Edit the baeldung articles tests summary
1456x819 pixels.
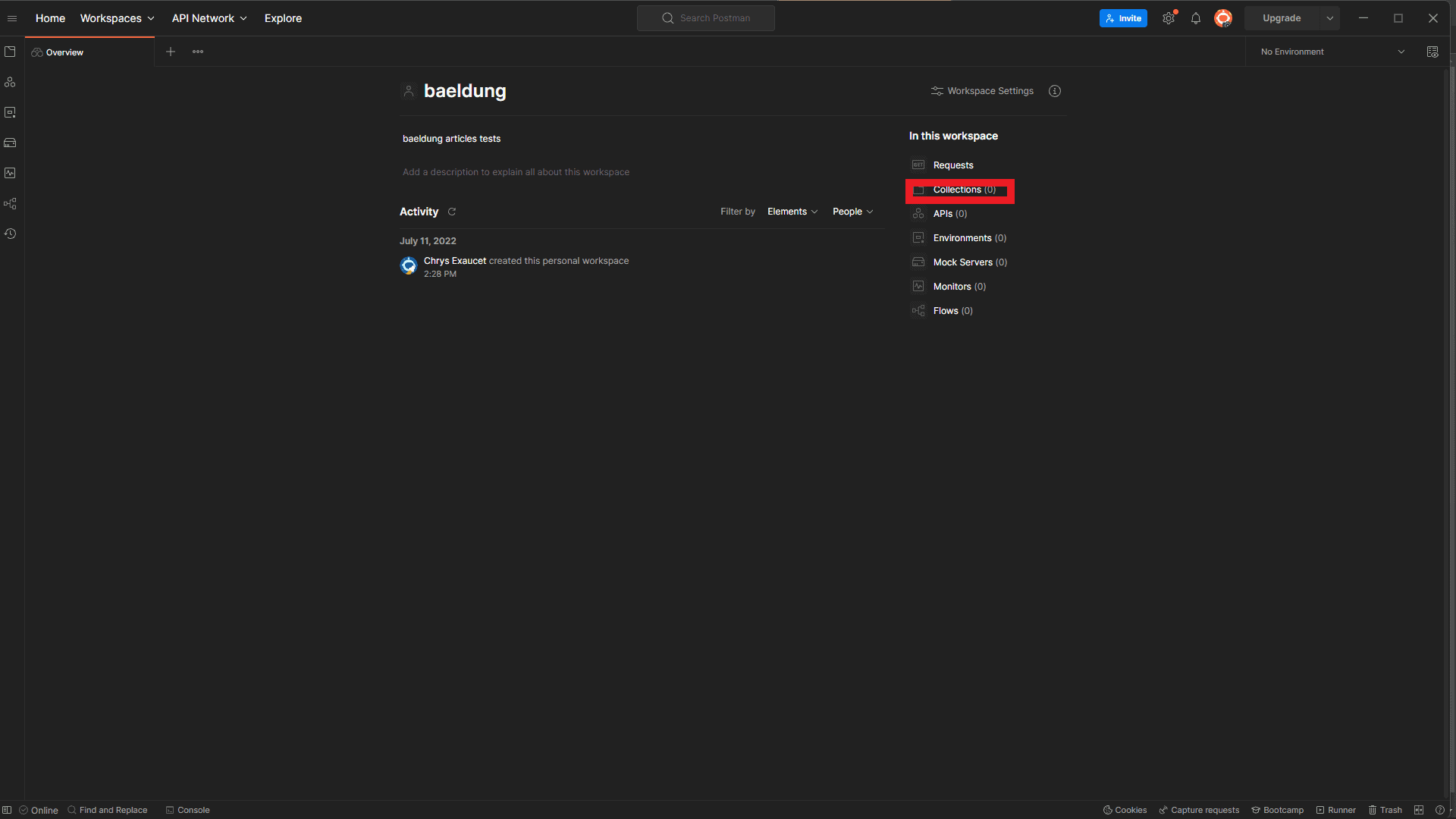tap(451, 139)
